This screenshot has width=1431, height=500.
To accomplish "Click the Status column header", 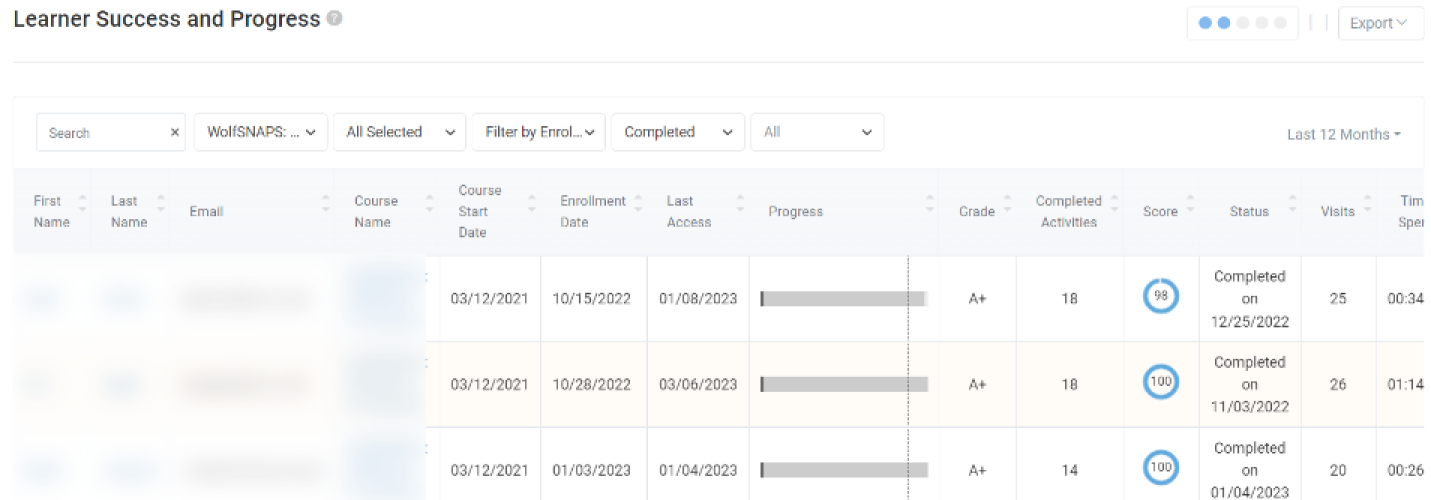I will [1249, 211].
